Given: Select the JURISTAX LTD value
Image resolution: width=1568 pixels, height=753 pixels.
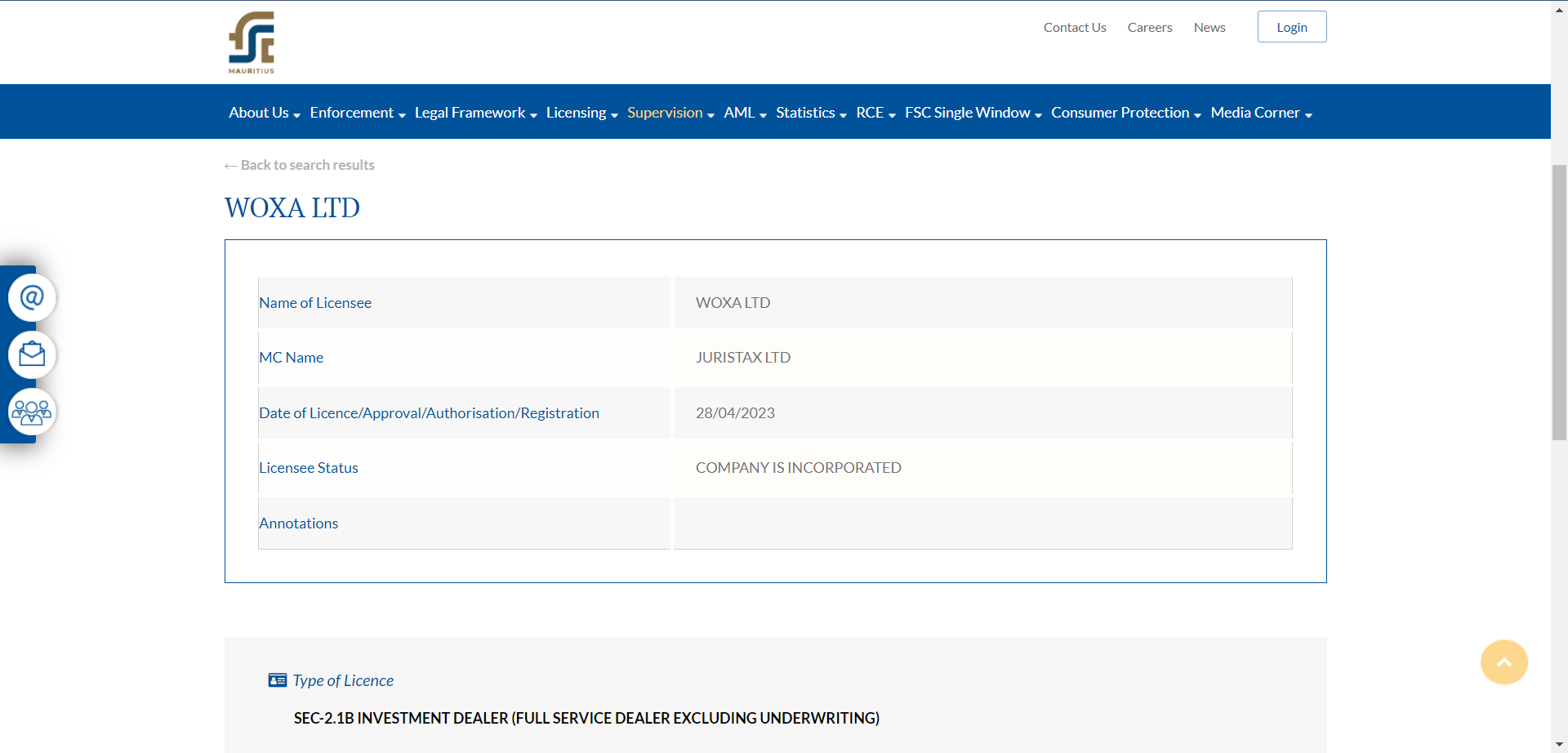Looking at the screenshot, I should coord(743,358).
